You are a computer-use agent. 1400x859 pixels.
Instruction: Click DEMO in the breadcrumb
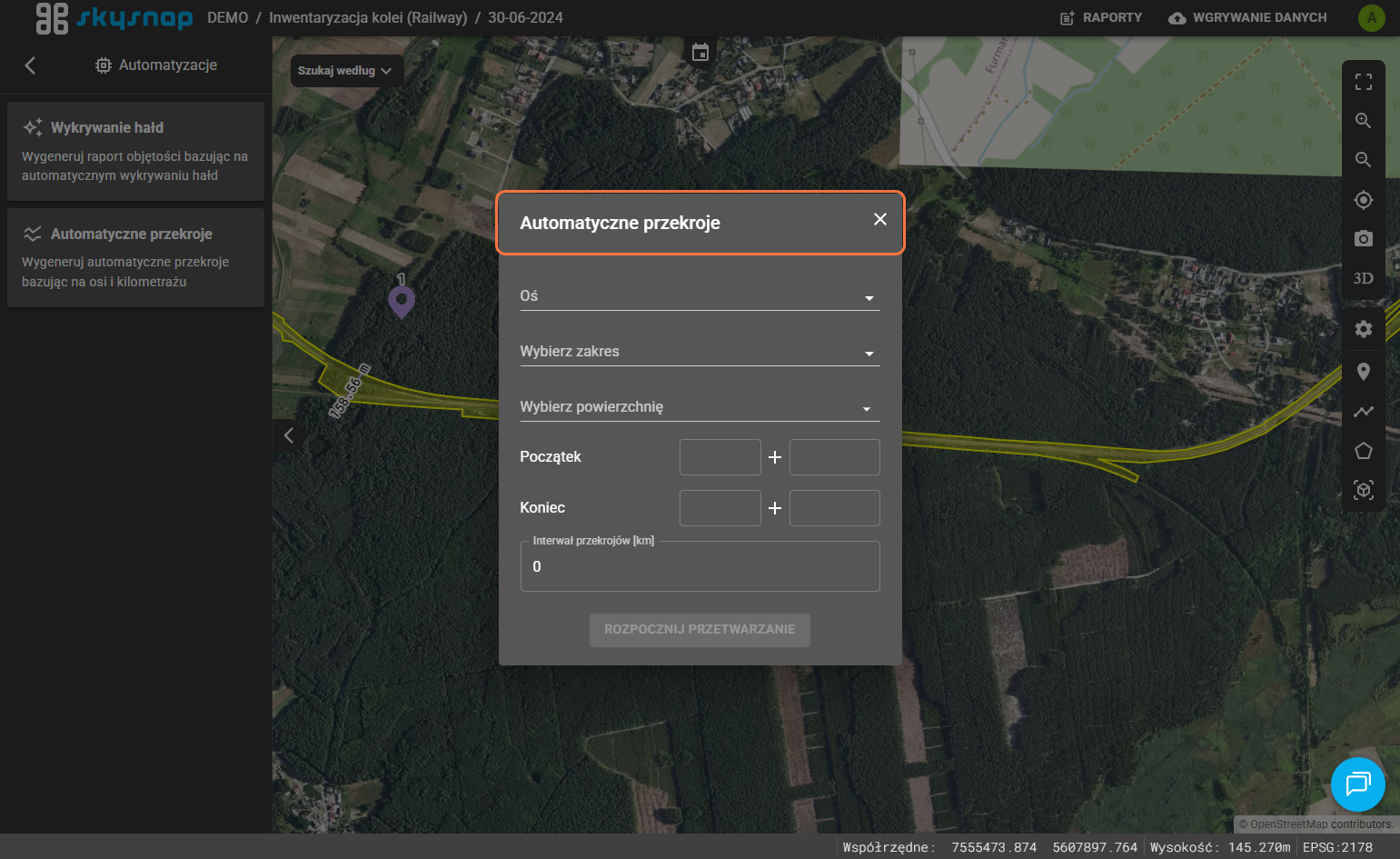pos(227,18)
